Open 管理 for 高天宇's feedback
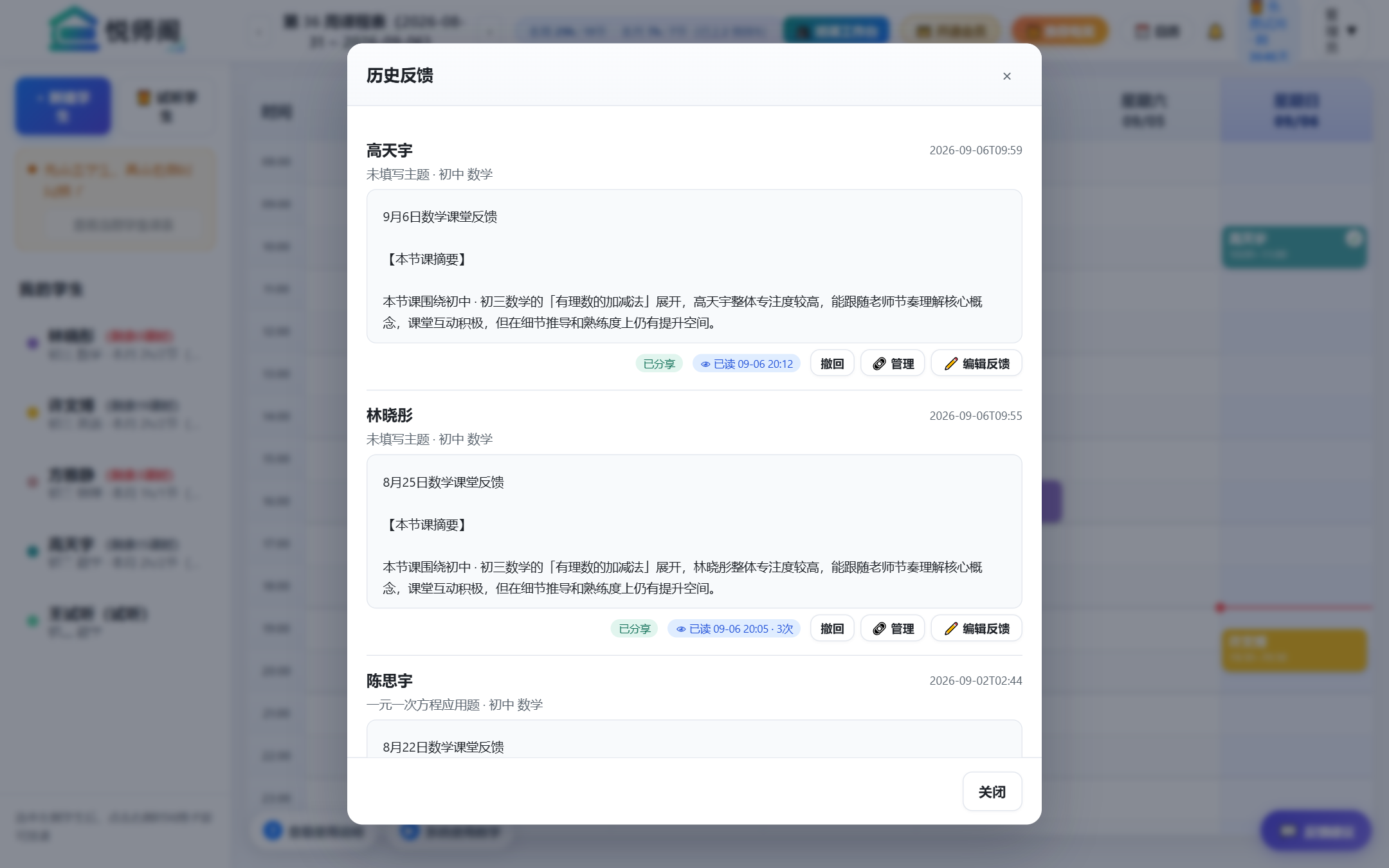 pyautogui.click(x=893, y=363)
